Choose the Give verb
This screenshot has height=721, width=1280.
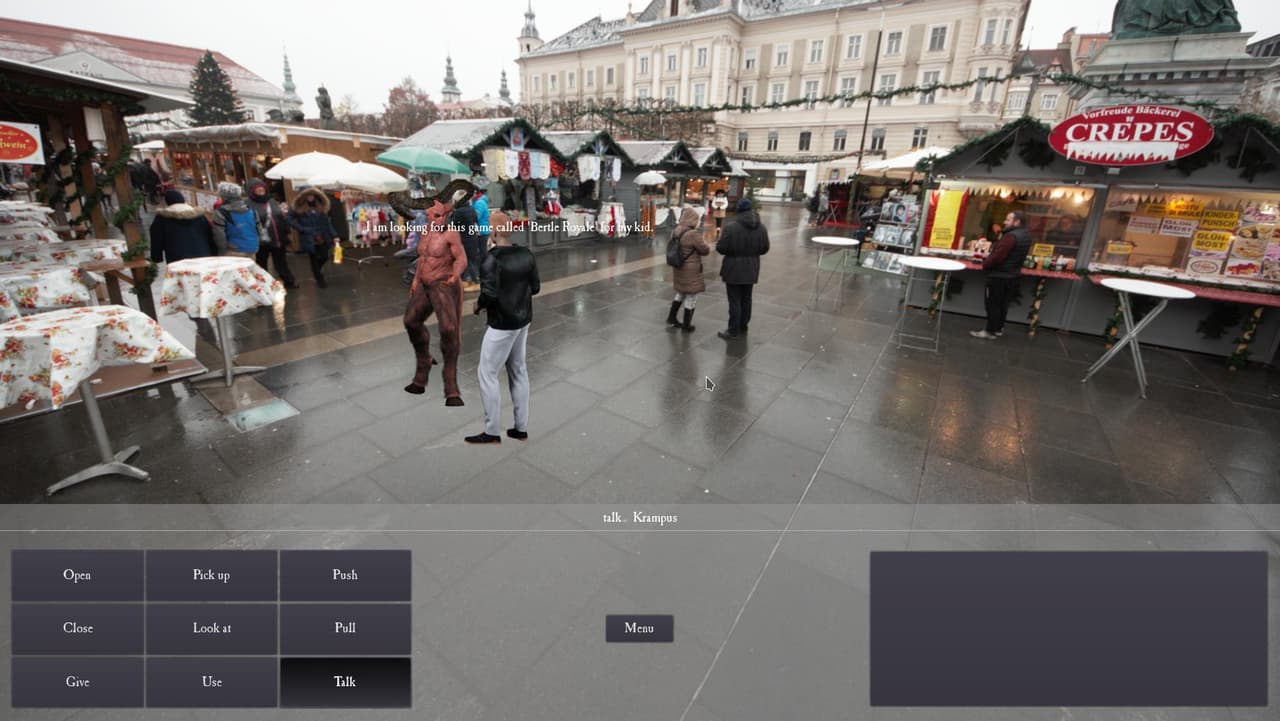click(x=77, y=682)
